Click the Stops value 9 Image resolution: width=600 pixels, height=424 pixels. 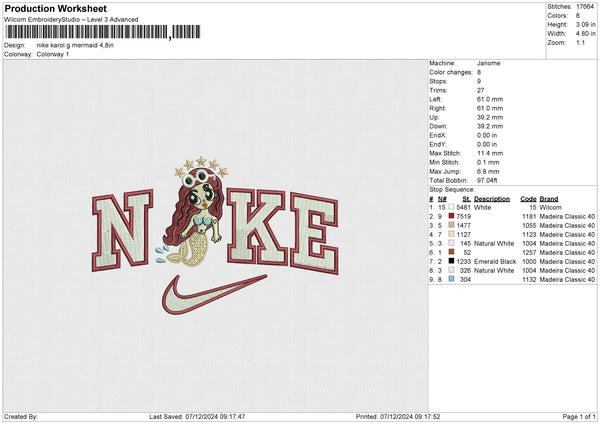479,81
